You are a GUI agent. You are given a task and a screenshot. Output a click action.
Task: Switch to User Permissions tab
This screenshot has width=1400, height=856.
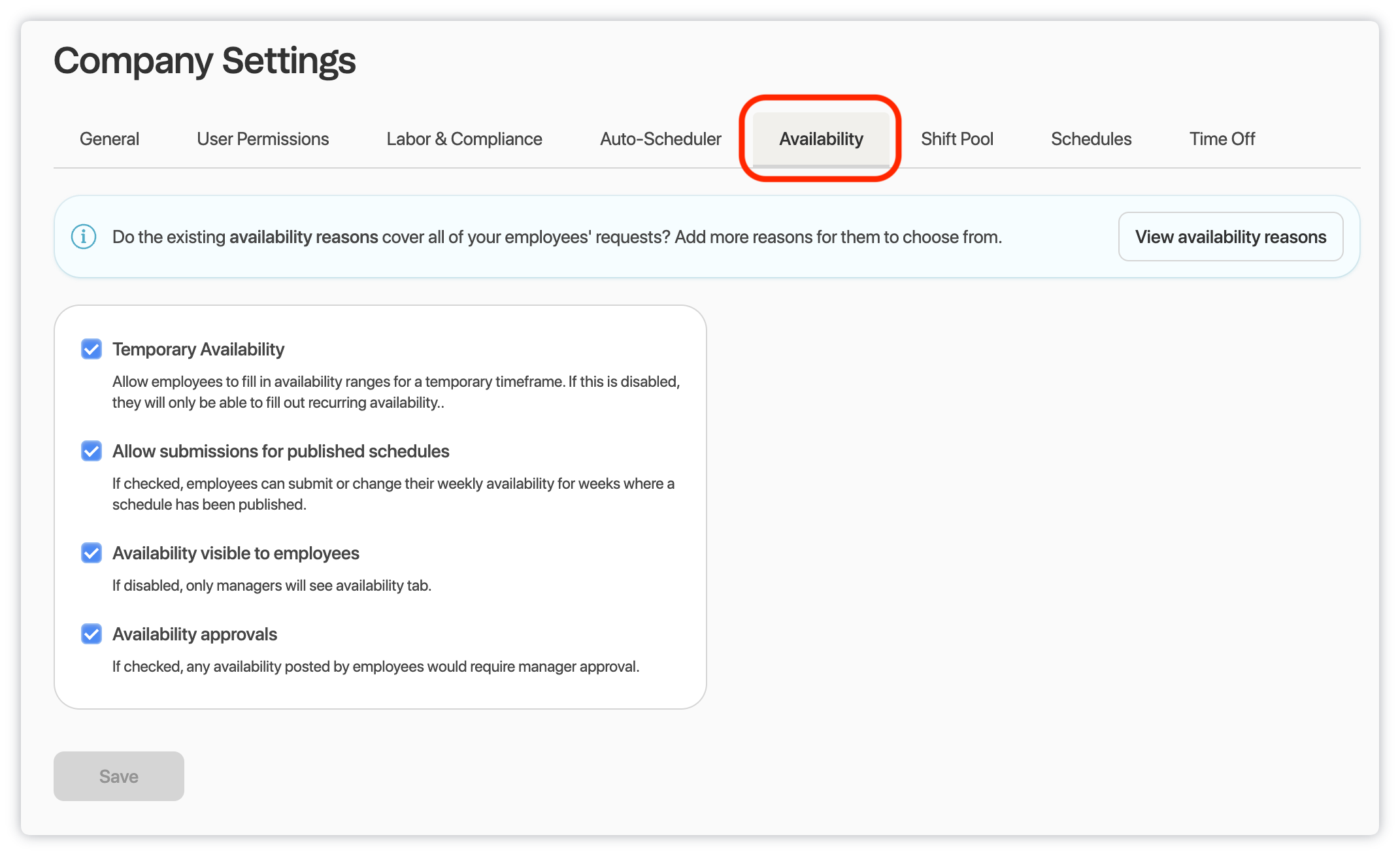point(263,139)
